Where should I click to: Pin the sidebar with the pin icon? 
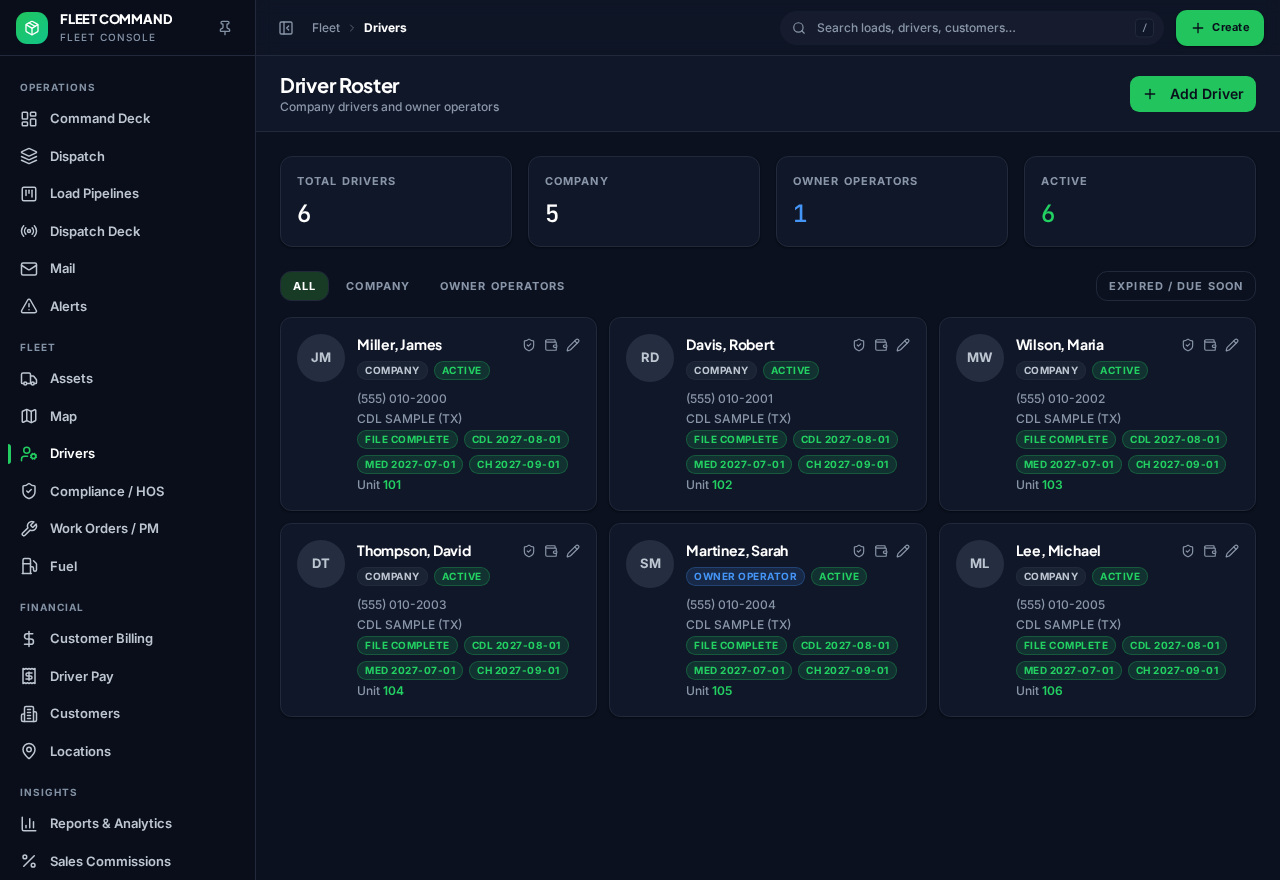(225, 28)
